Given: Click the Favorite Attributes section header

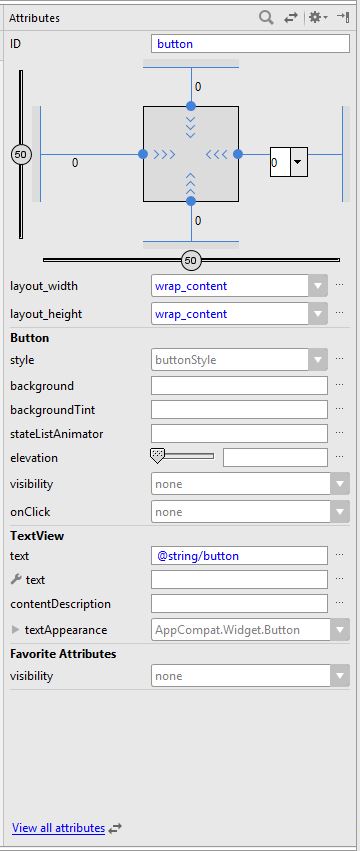Looking at the screenshot, I should pyautogui.click(x=63, y=653).
